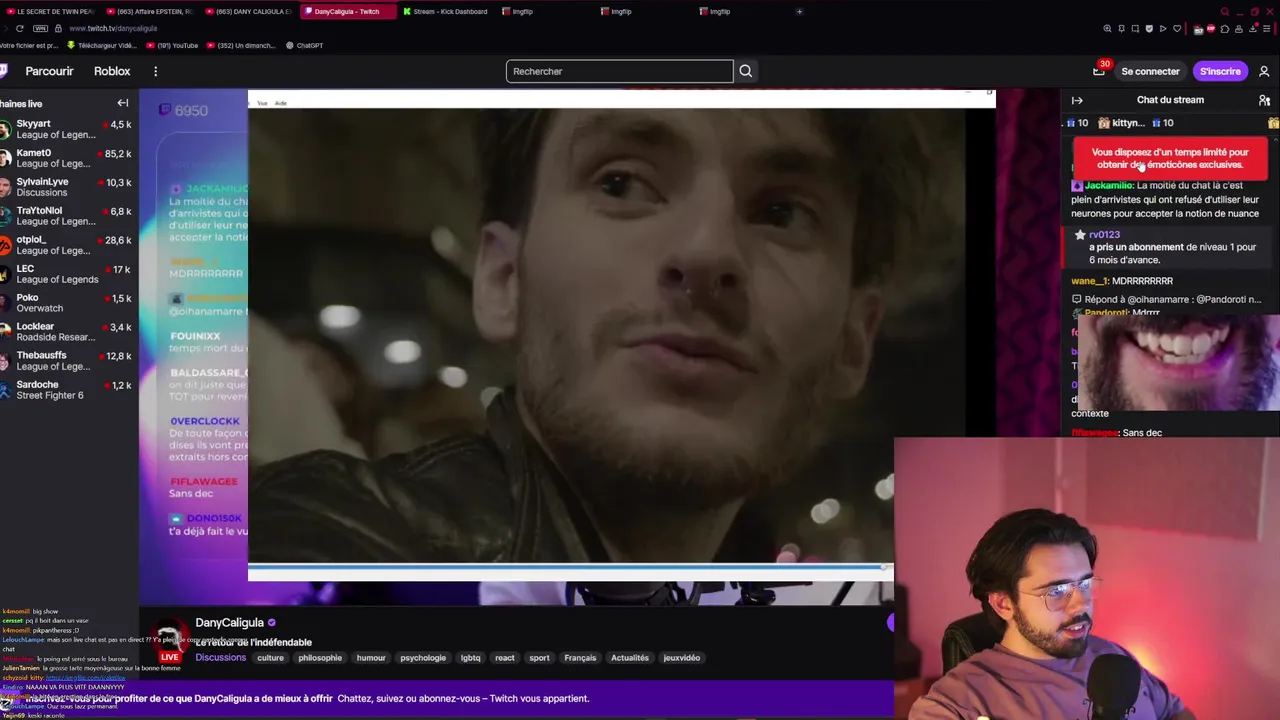Collapse the stream chat panel arrow
This screenshot has height=720, width=1280.
coord(1077,100)
